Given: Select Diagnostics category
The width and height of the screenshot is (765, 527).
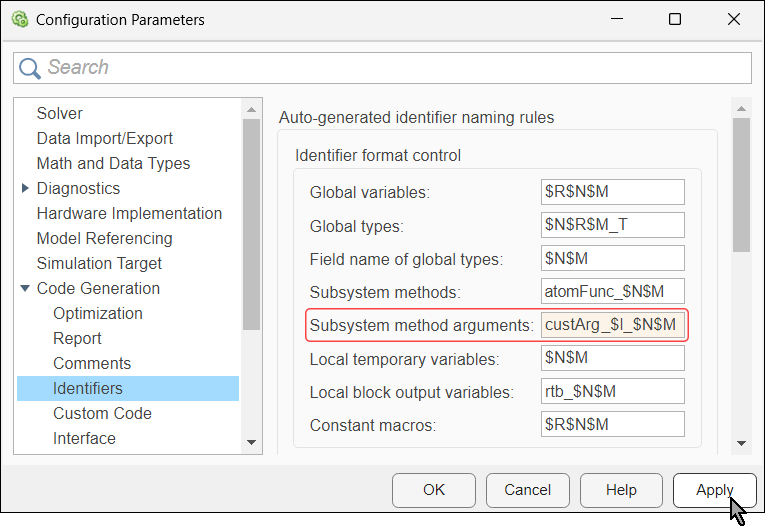Looking at the screenshot, I should point(78,188).
